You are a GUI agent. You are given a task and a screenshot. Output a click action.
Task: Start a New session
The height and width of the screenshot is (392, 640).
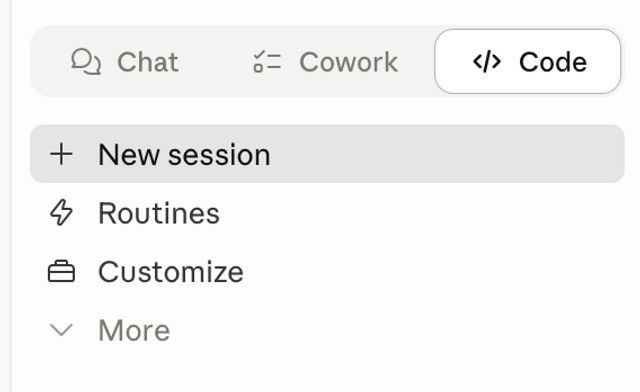(327, 154)
